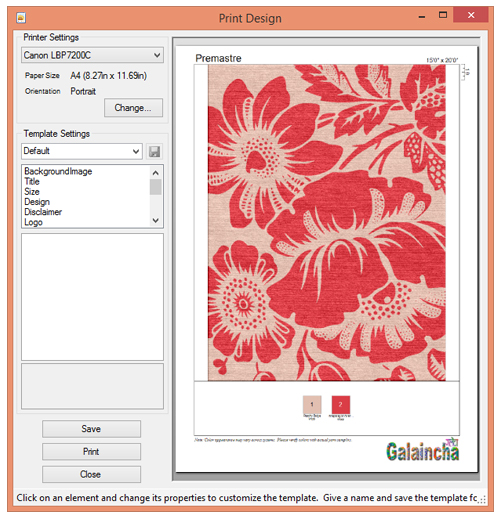
Task: Select Design element in the list
Action: click(x=37, y=202)
